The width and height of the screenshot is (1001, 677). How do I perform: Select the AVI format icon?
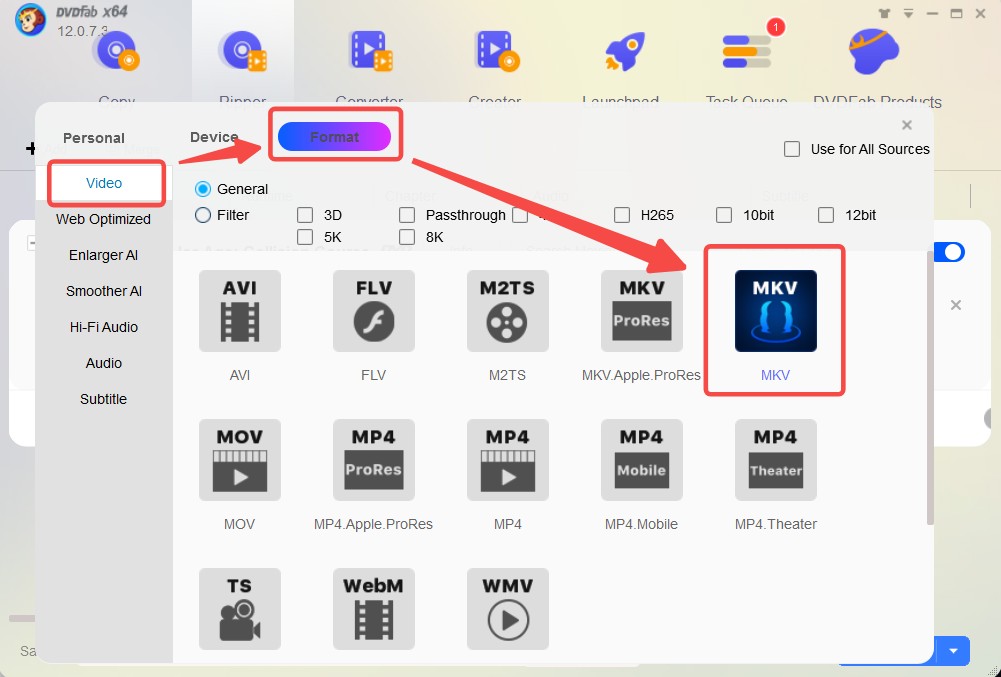[239, 311]
